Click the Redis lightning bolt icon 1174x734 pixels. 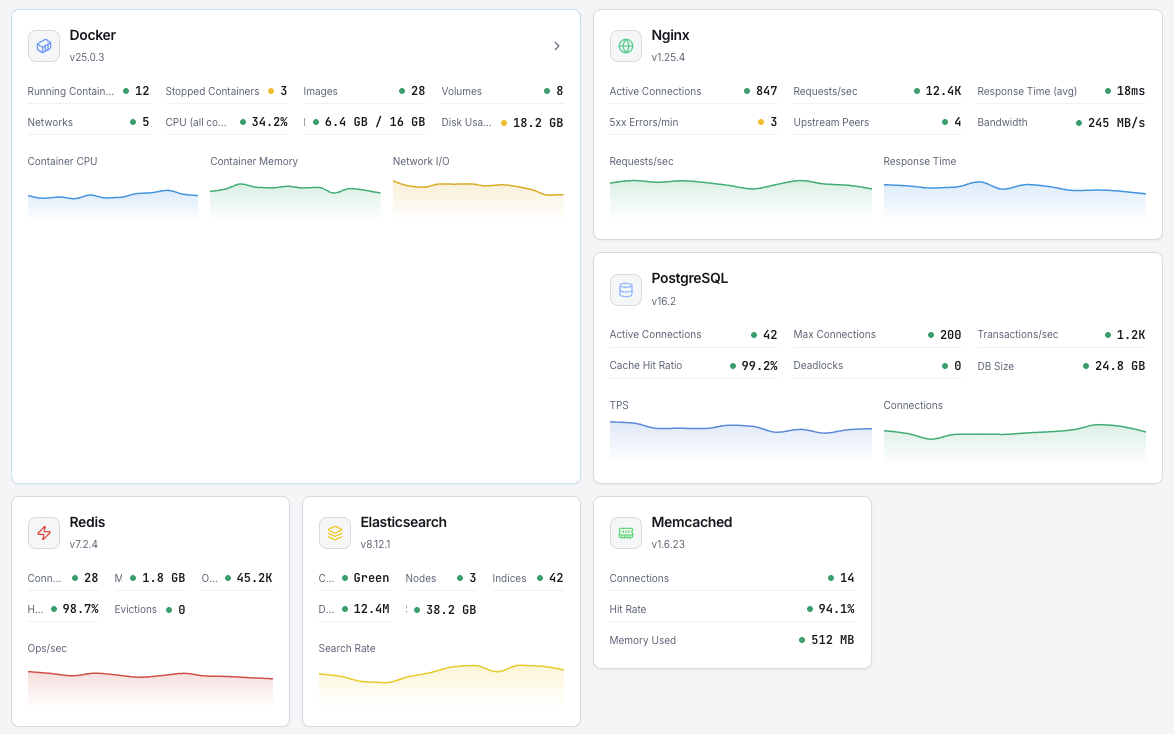(x=43, y=532)
